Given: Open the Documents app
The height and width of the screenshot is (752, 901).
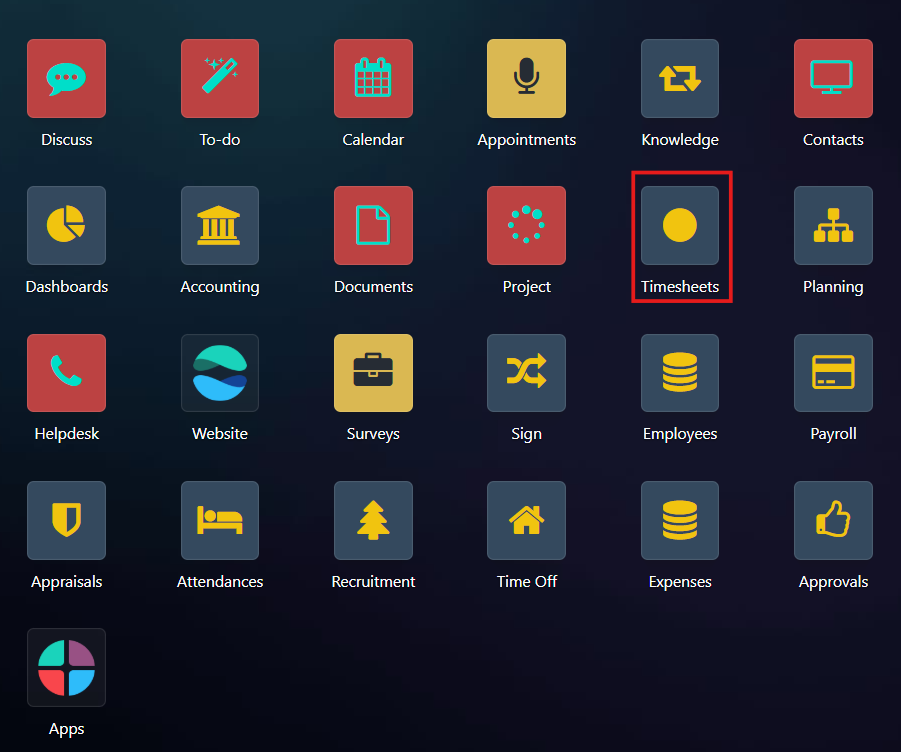Looking at the screenshot, I should pyautogui.click(x=373, y=226).
